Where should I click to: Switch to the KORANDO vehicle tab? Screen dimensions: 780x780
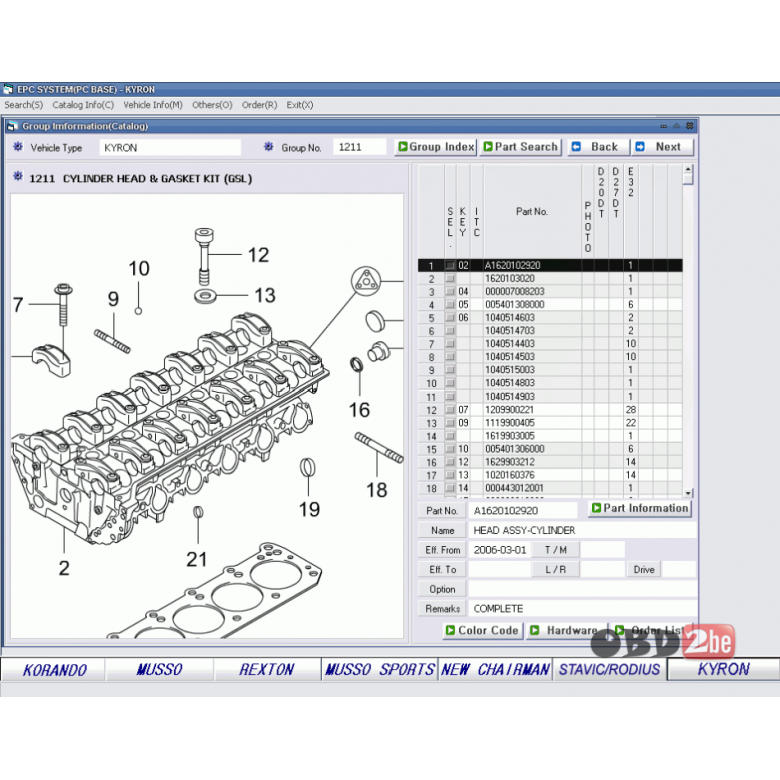54,670
